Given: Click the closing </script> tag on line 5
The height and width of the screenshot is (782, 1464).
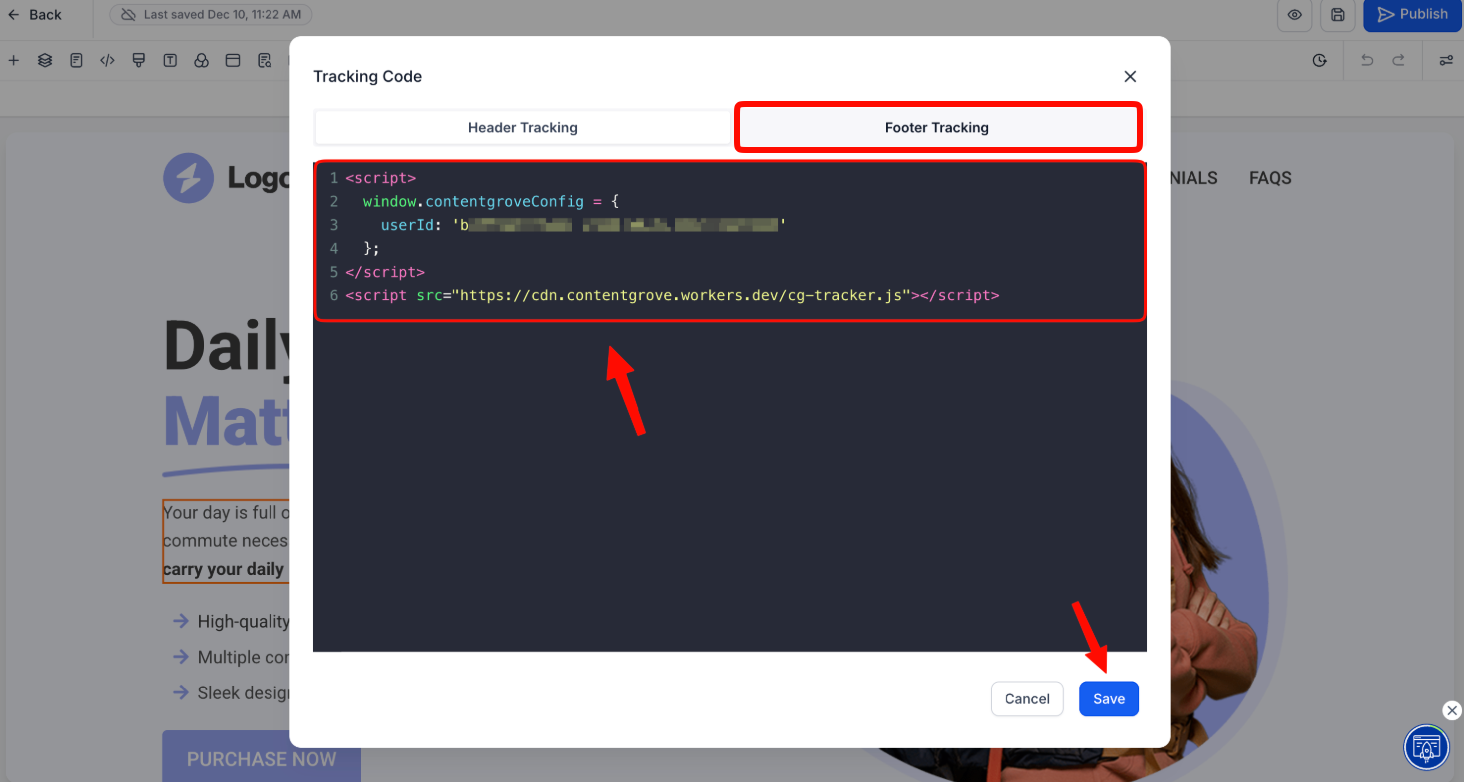Looking at the screenshot, I should click(x=385, y=272).
